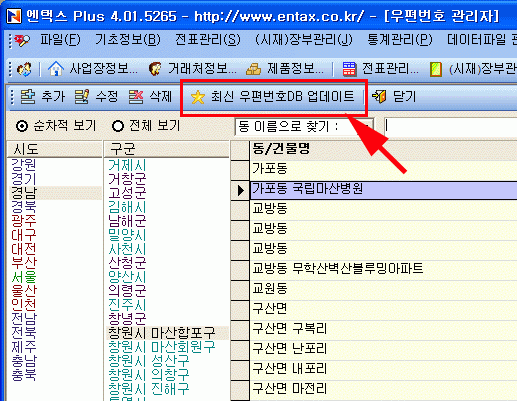517x401 pixels.
Task: Select the 전체 보기 radio button
Action: click(x=118, y=126)
